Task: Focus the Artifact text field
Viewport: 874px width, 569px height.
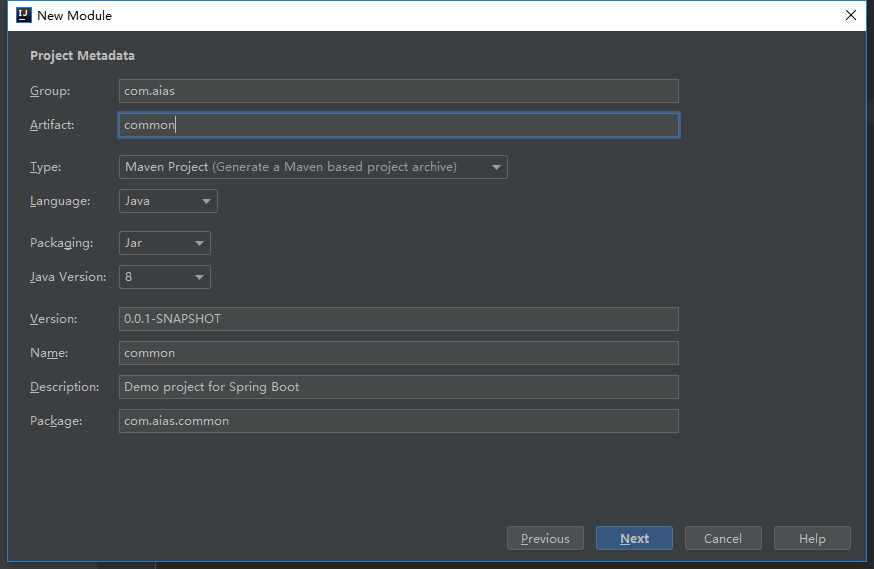Action: pyautogui.click(x=398, y=125)
